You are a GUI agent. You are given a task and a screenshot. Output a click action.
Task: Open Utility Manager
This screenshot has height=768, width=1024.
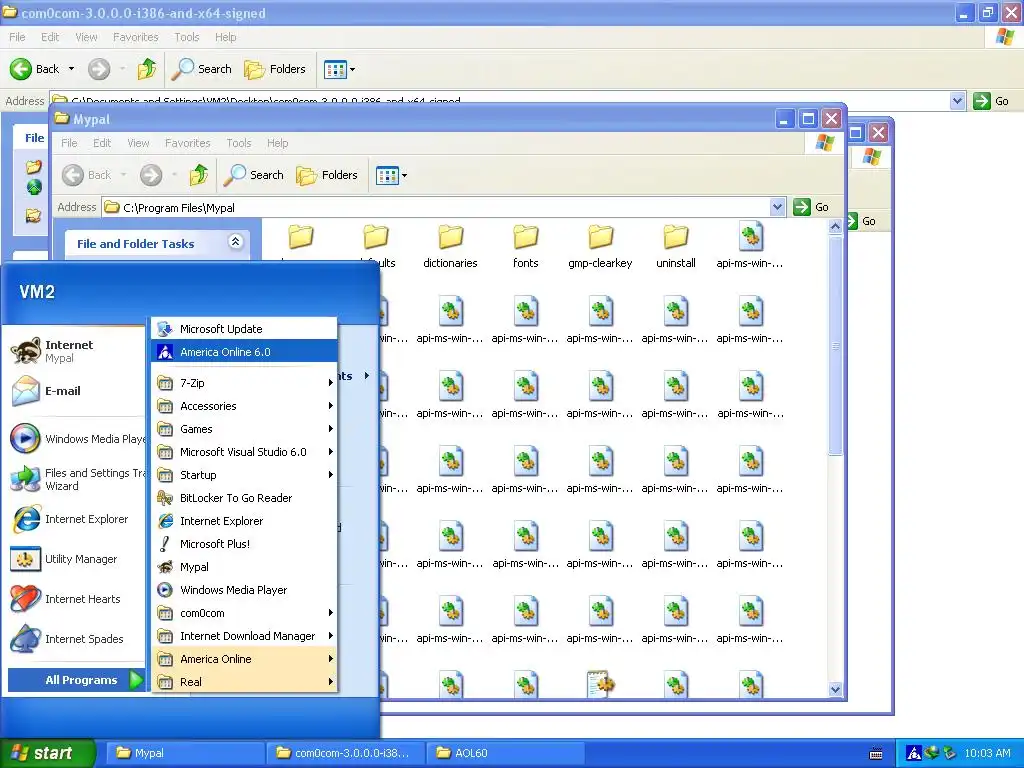(x=75, y=558)
